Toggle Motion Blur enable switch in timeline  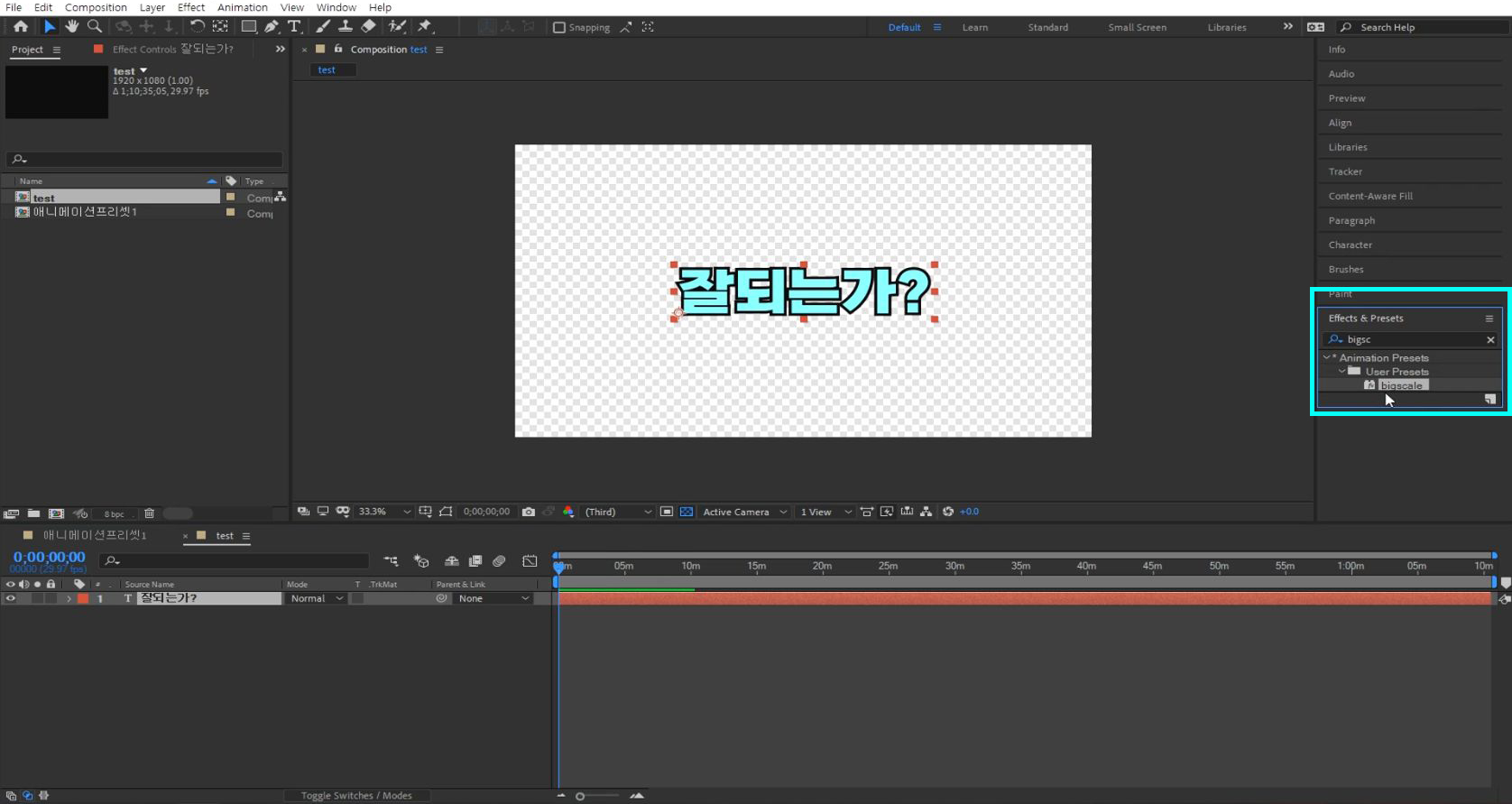tap(499, 561)
